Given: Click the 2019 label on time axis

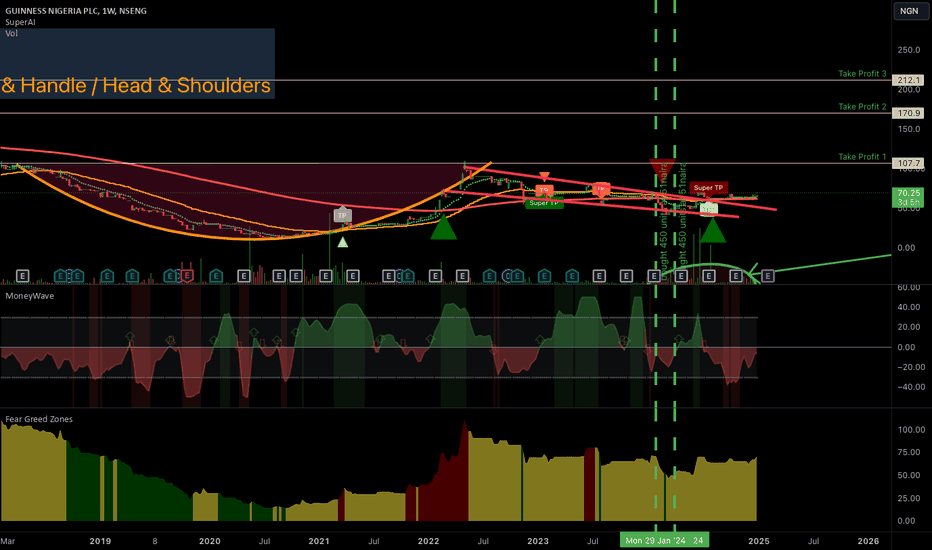Looking at the screenshot, I should click(x=100, y=541).
